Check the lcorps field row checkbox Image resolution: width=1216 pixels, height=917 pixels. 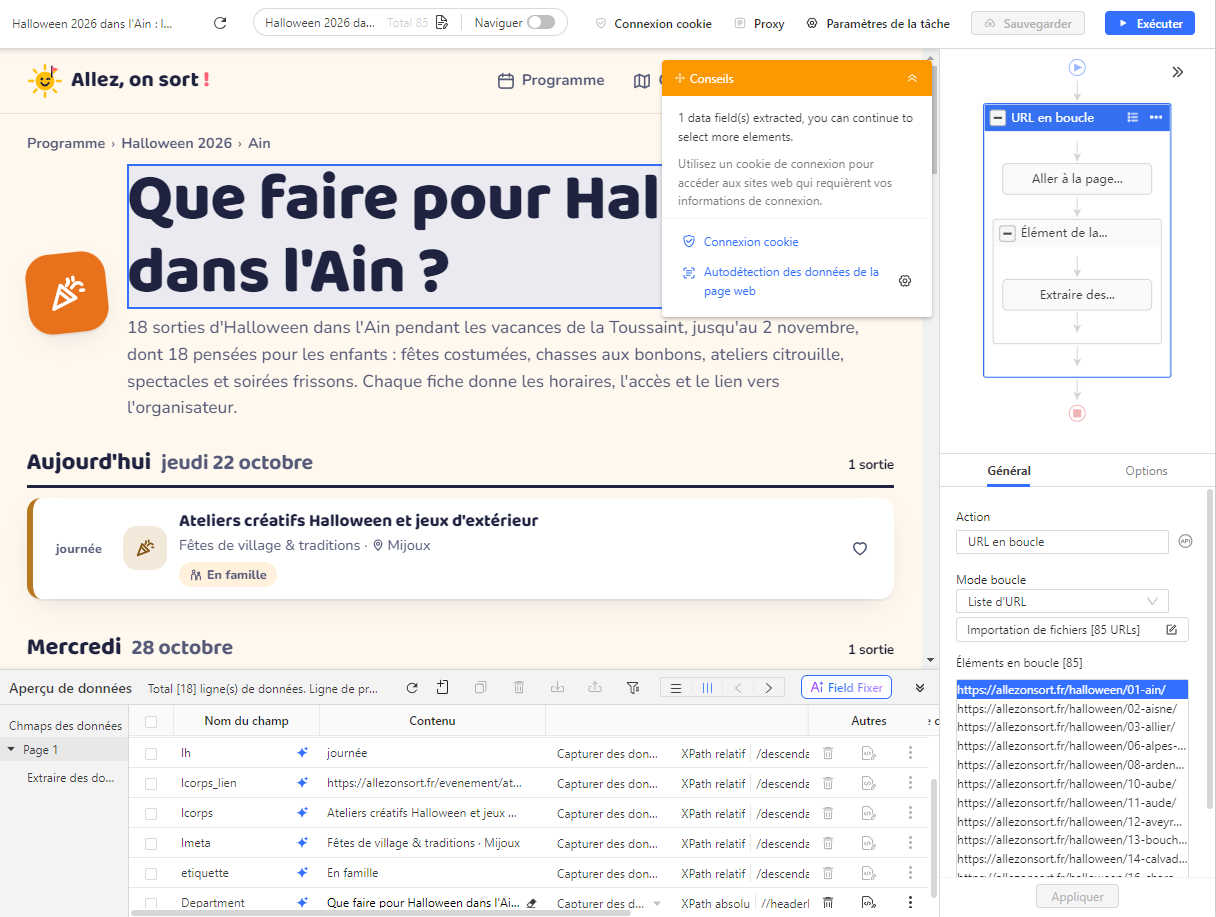tap(151, 814)
